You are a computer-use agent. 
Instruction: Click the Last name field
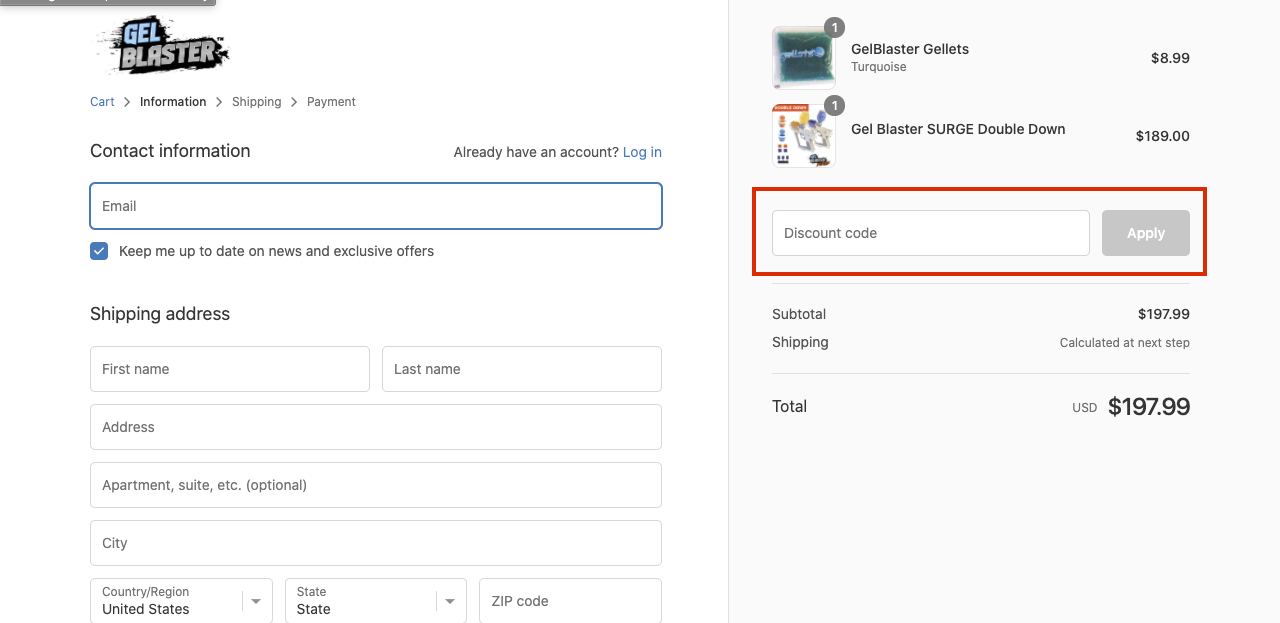coord(522,369)
